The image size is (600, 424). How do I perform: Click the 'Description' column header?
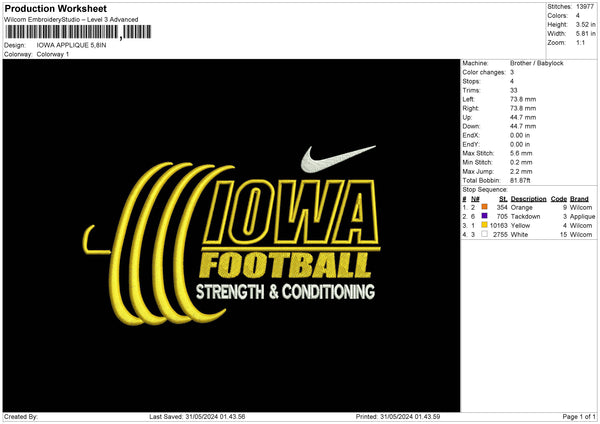tap(528, 199)
